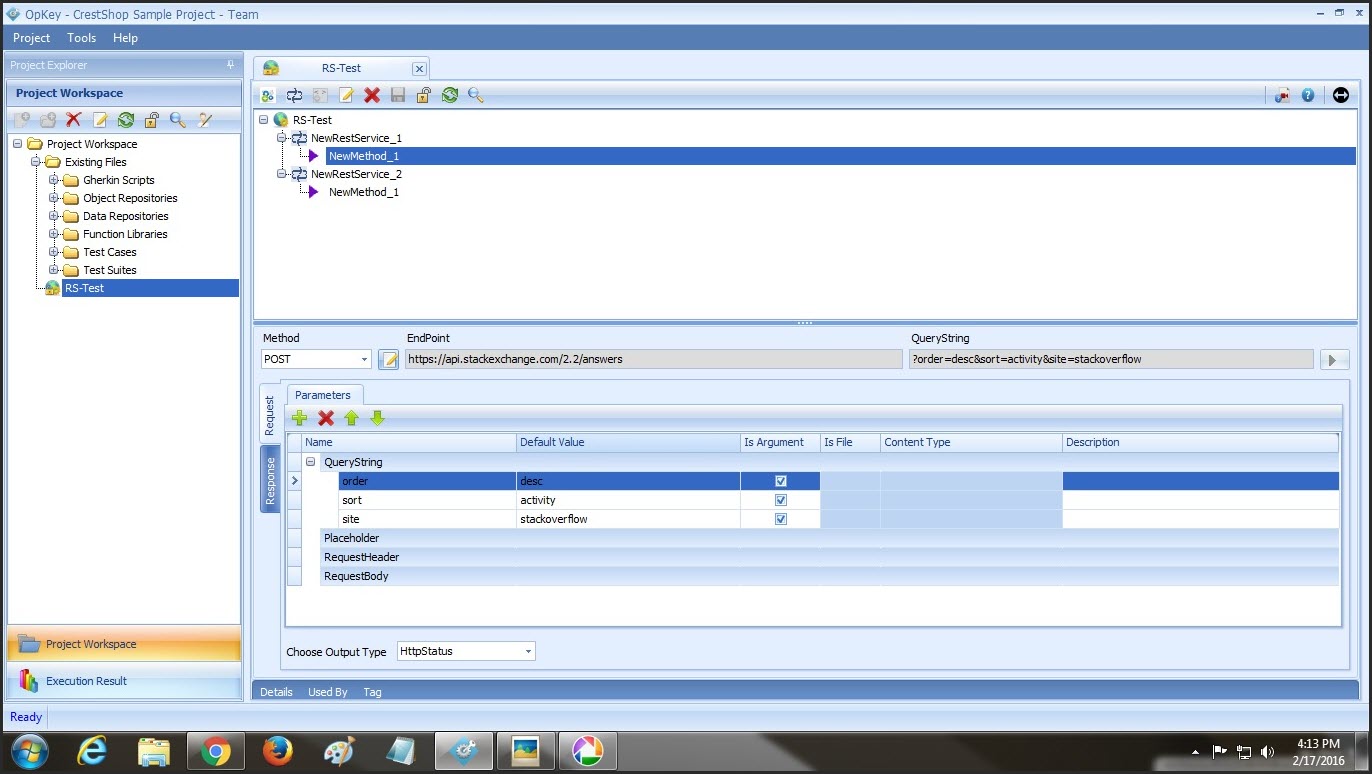This screenshot has width=1372, height=774.
Task: Open the Tag tab
Action: click(x=372, y=692)
